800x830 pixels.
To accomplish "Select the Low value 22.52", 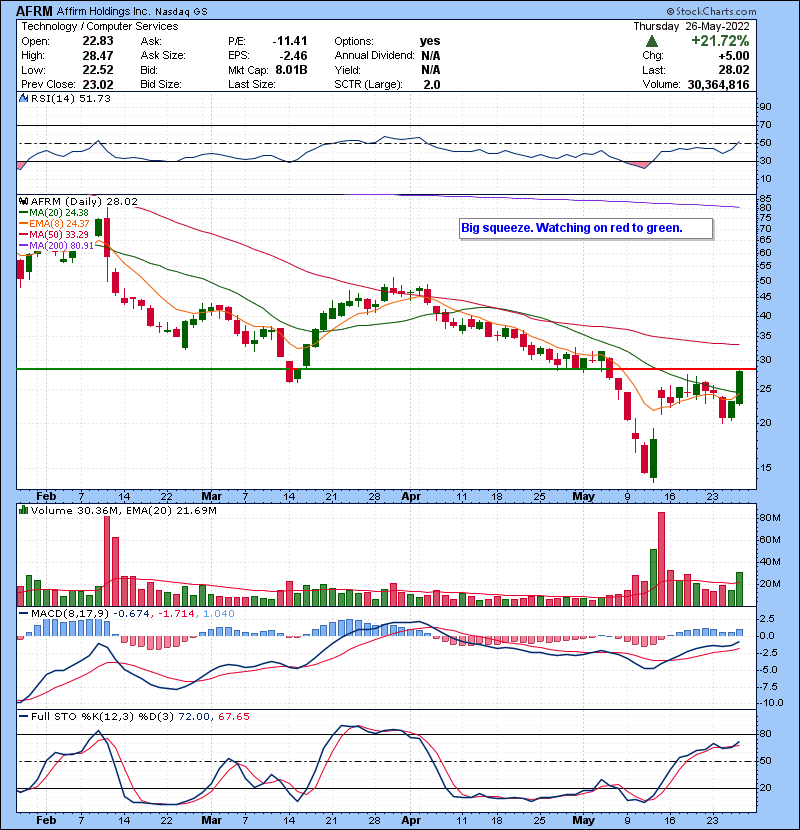I will point(97,70).
